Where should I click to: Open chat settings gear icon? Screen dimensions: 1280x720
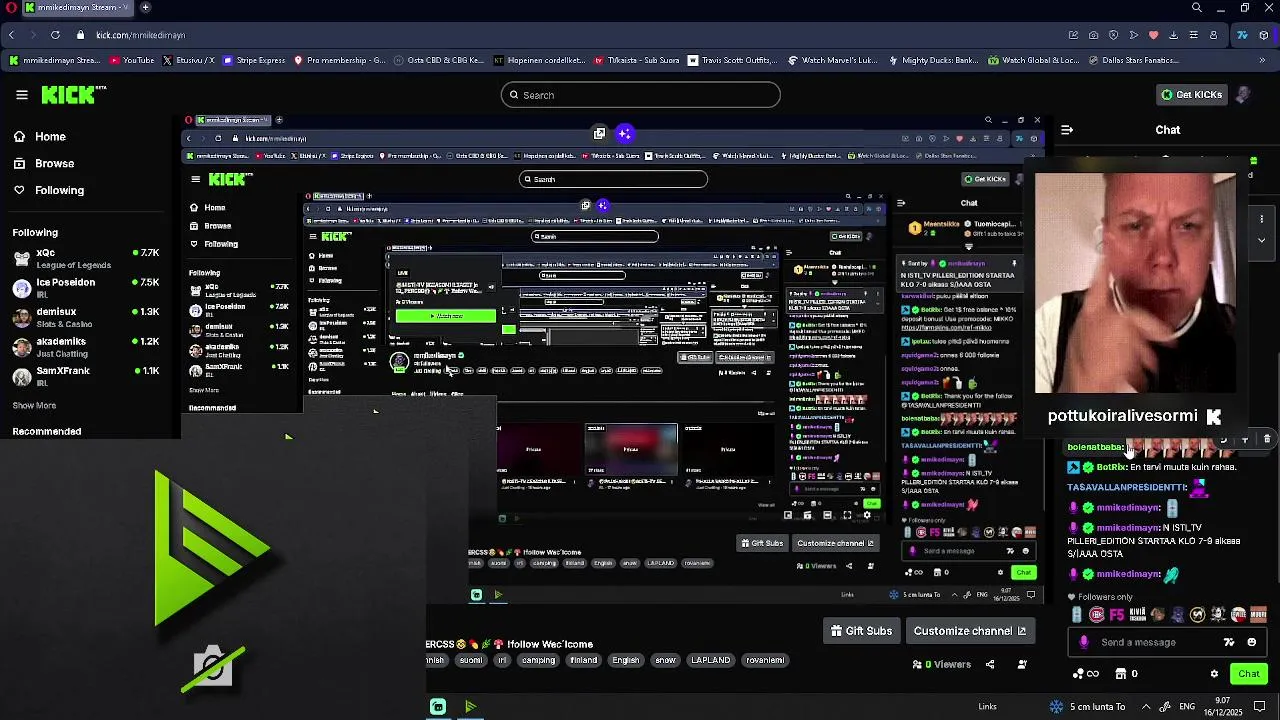pyautogui.click(x=1214, y=674)
